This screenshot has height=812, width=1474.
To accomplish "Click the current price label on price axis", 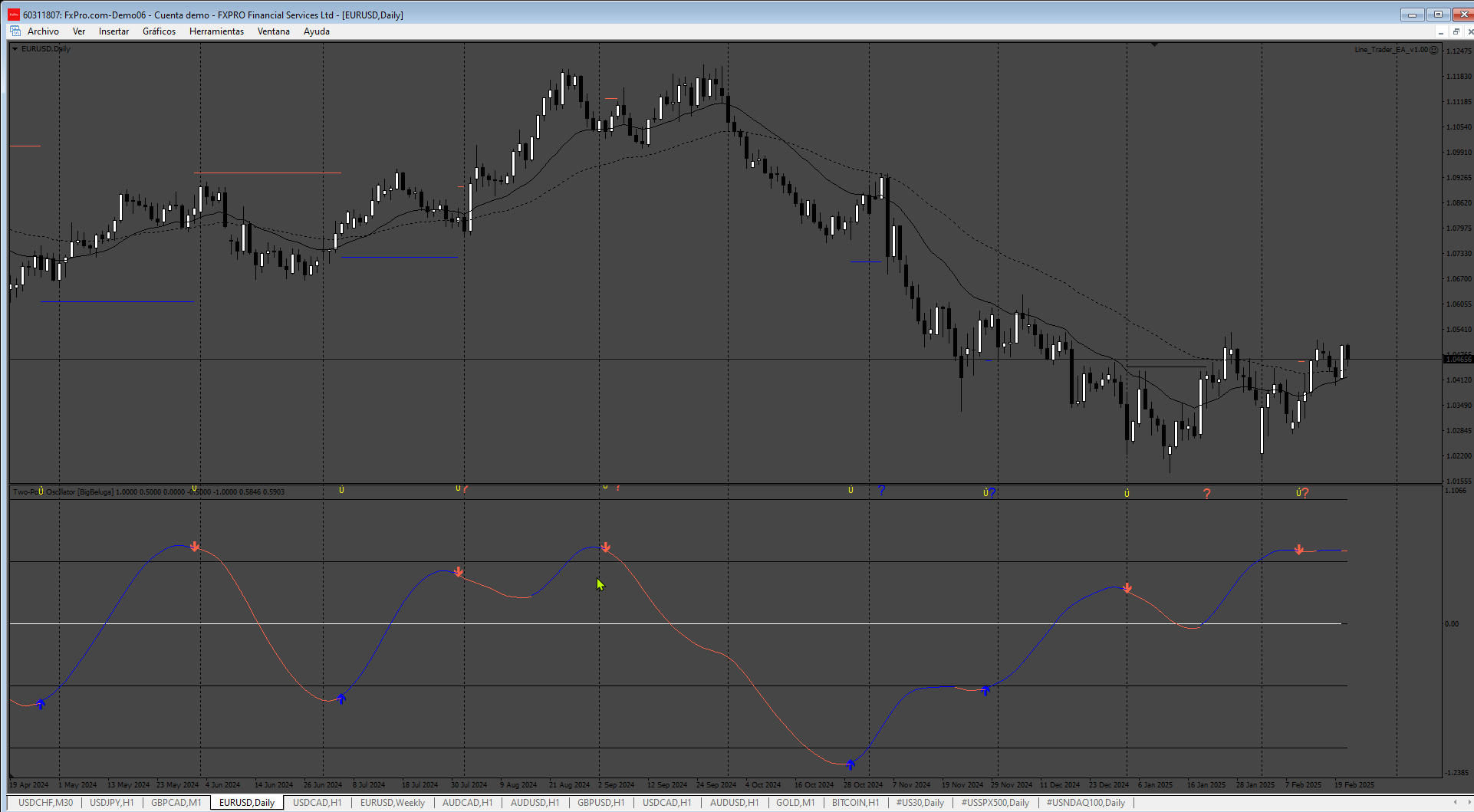I will coord(1458,359).
